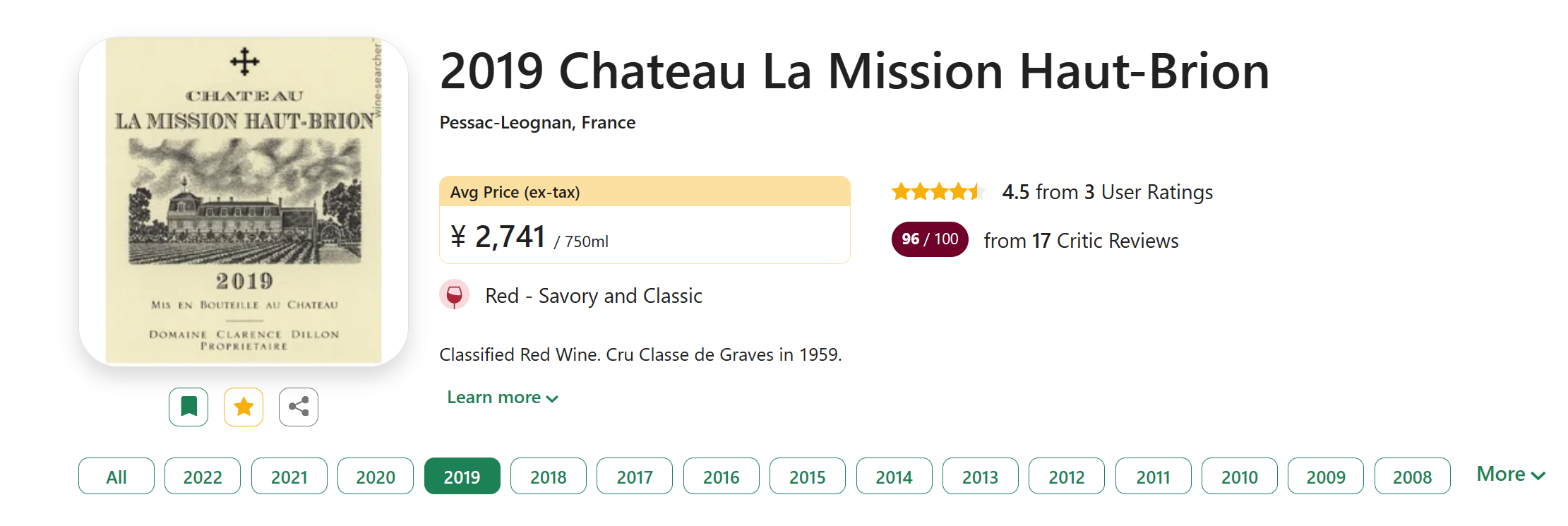Open the 17 Critic Reviews link
The width and height of the screenshot is (1568, 526).
(x=1082, y=241)
